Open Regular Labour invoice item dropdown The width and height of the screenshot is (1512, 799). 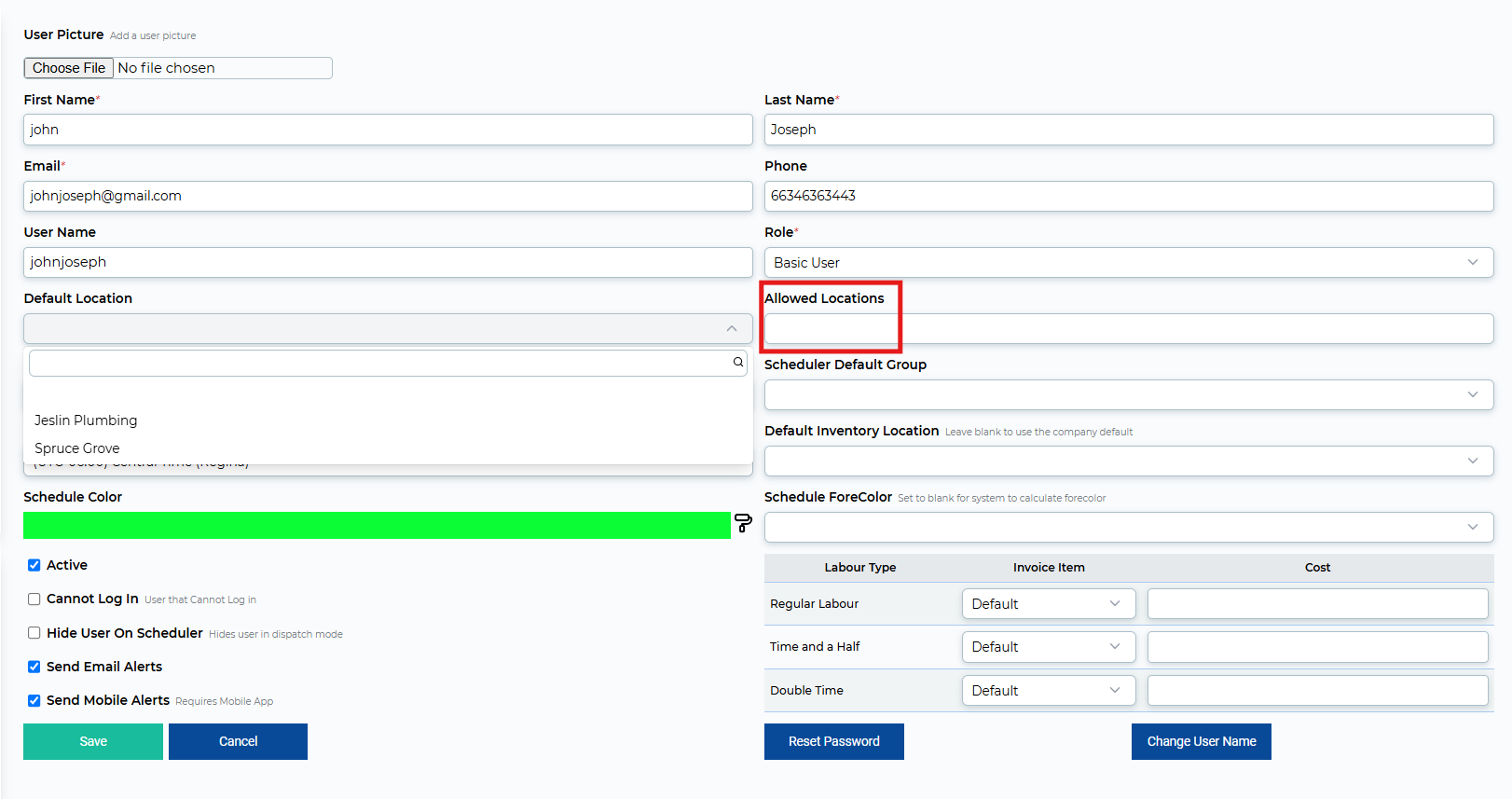(1049, 603)
